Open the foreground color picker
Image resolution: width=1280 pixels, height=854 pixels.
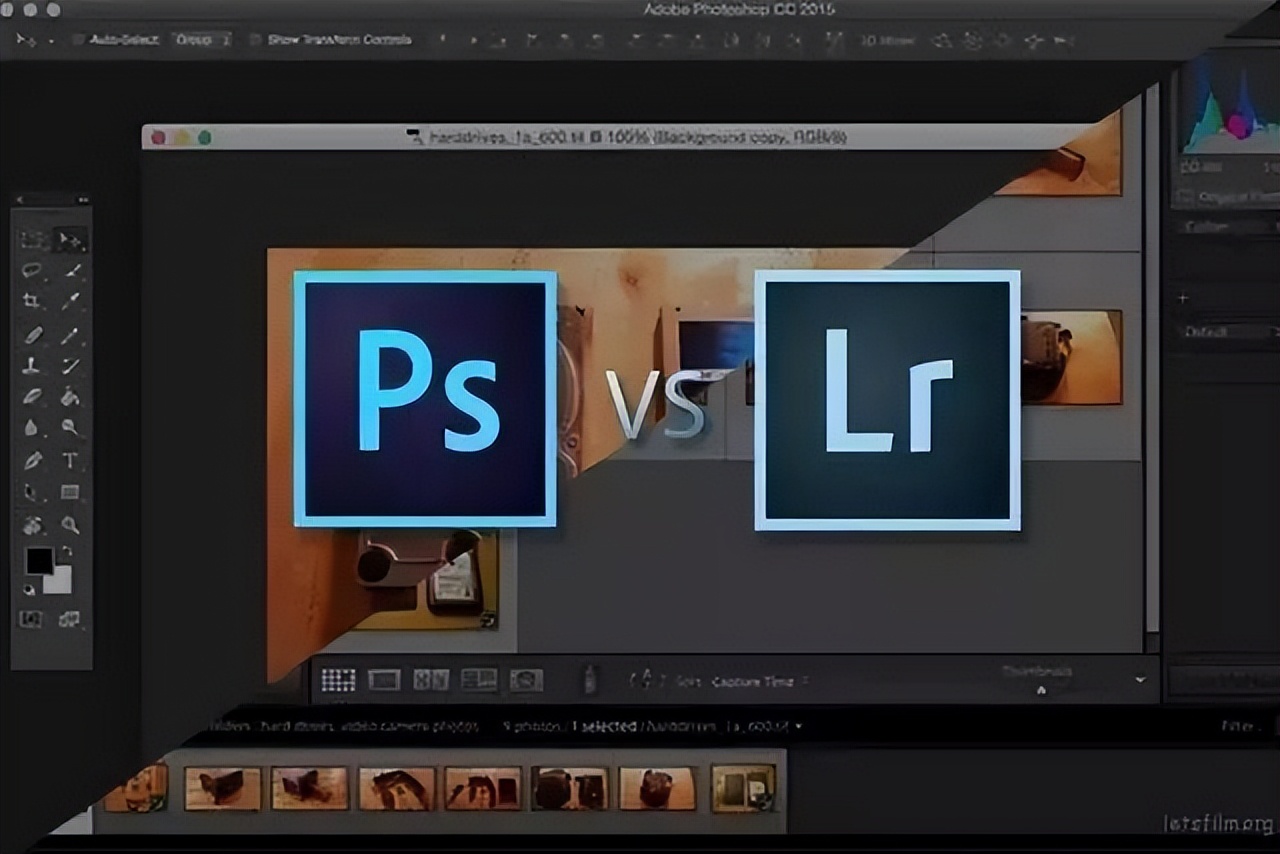click(39, 561)
